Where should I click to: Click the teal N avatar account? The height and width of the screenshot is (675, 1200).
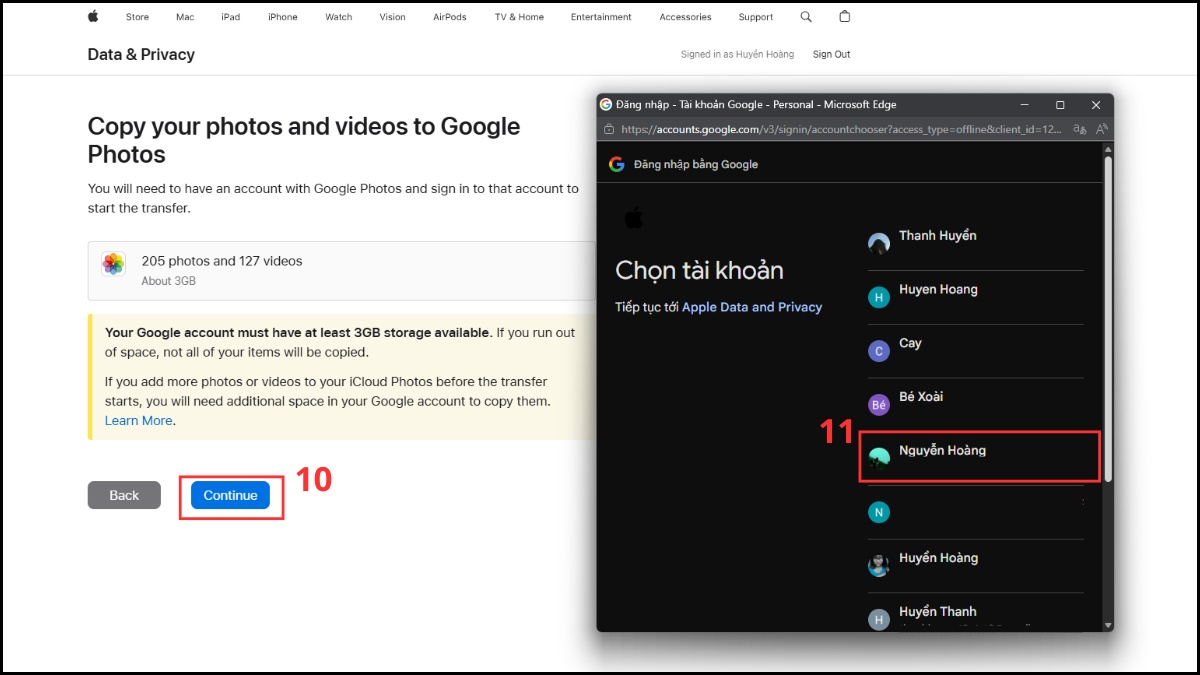(879, 512)
